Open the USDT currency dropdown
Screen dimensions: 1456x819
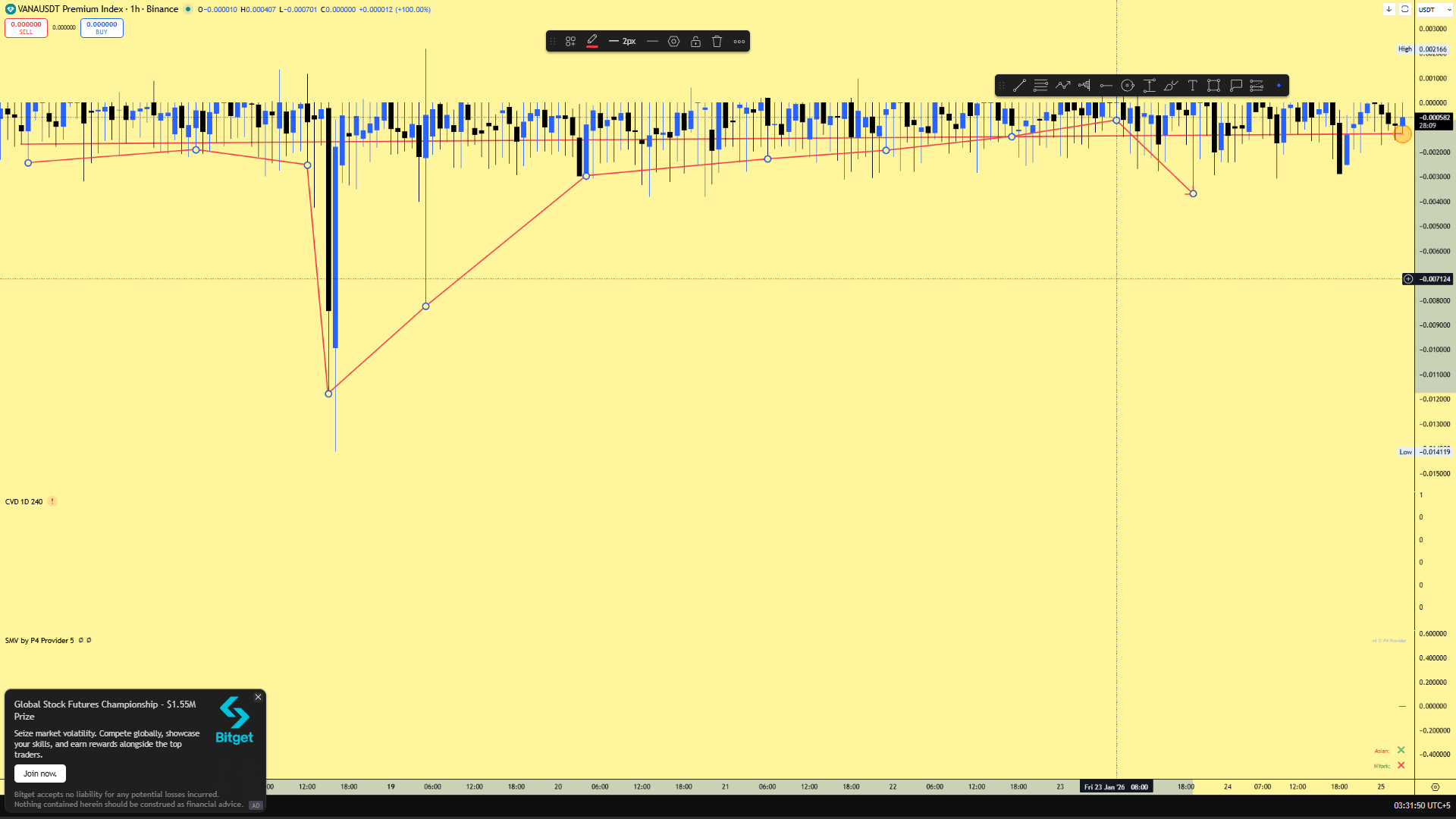1435,10
